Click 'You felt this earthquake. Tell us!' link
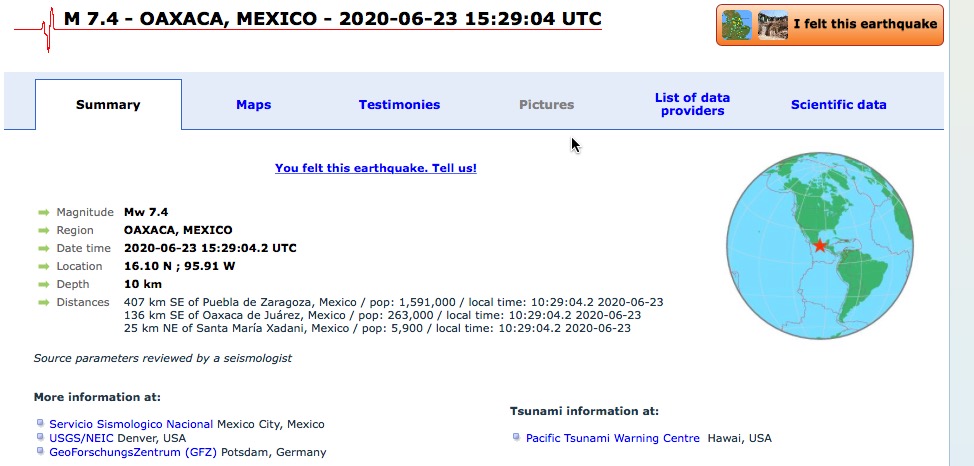974x466 pixels. (375, 168)
